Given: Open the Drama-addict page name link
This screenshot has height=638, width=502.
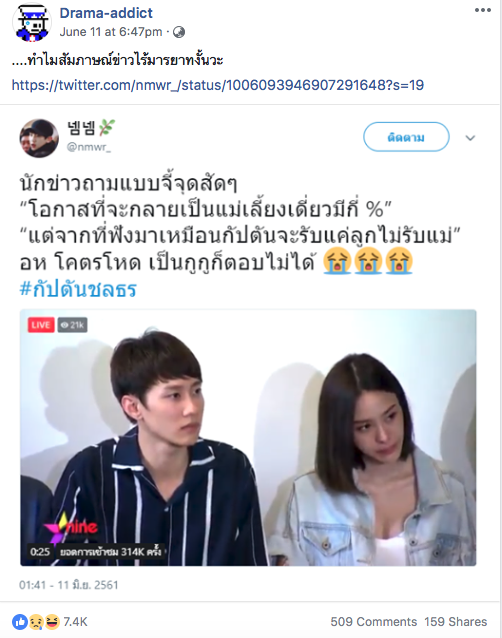Looking at the screenshot, I should [x=106, y=13].
